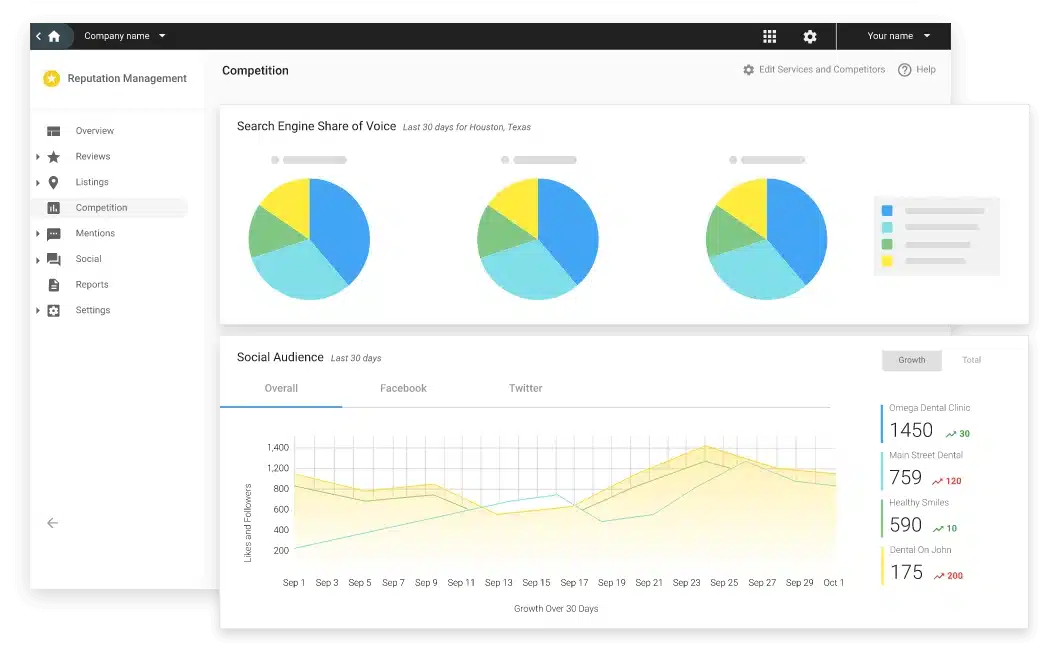Open Listings via the location pin icon

coord(53,182)
